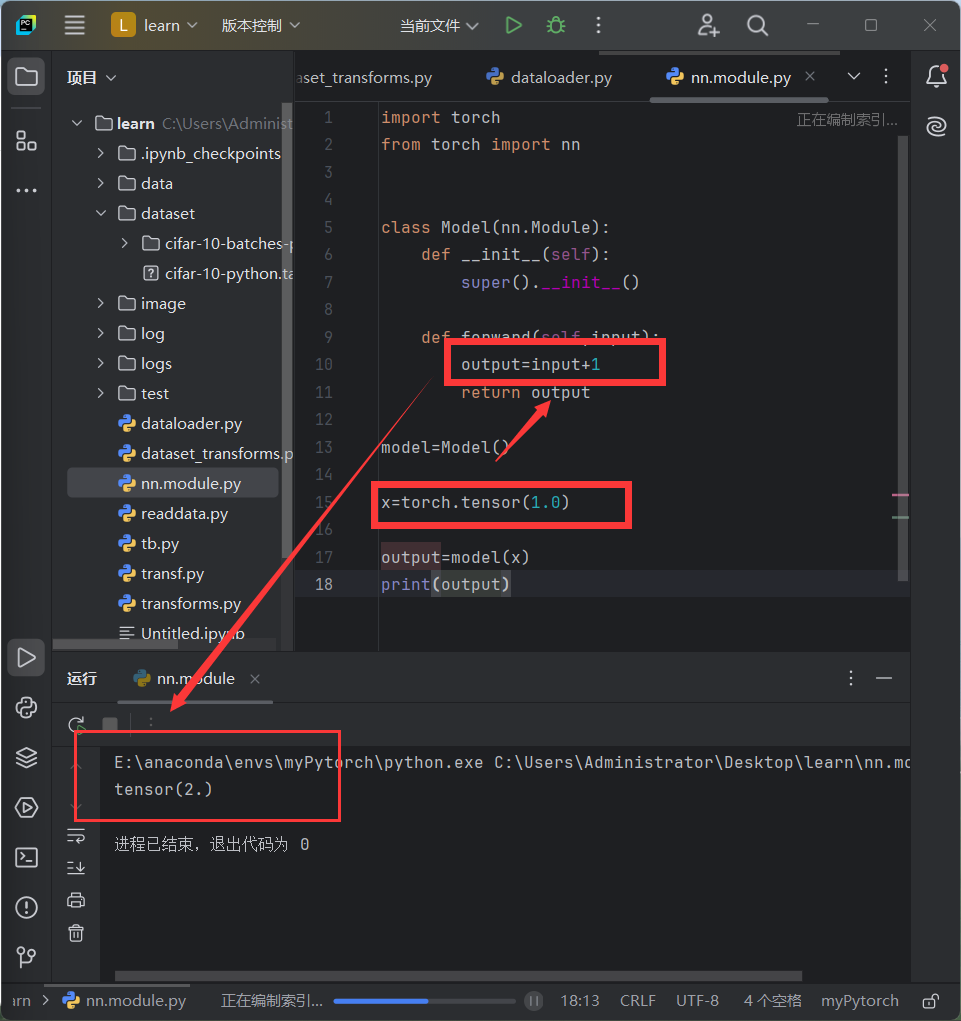Open the notifications bell icon
The image size is (961, 1021).
tap(936, 76)
